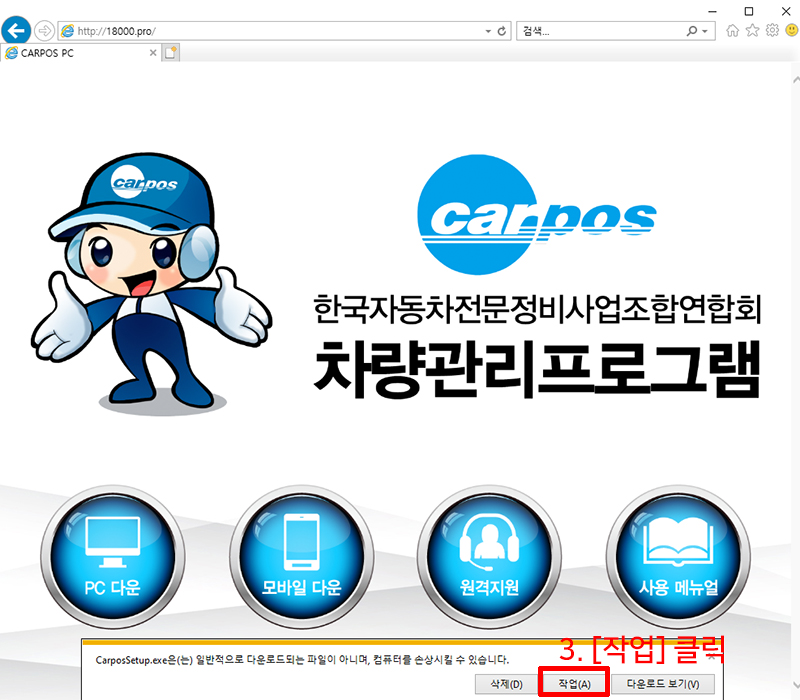This screenshot has width=800, height=700.
Task: Click the 삭제(D) button in download bar
Action: coord(507,684)
